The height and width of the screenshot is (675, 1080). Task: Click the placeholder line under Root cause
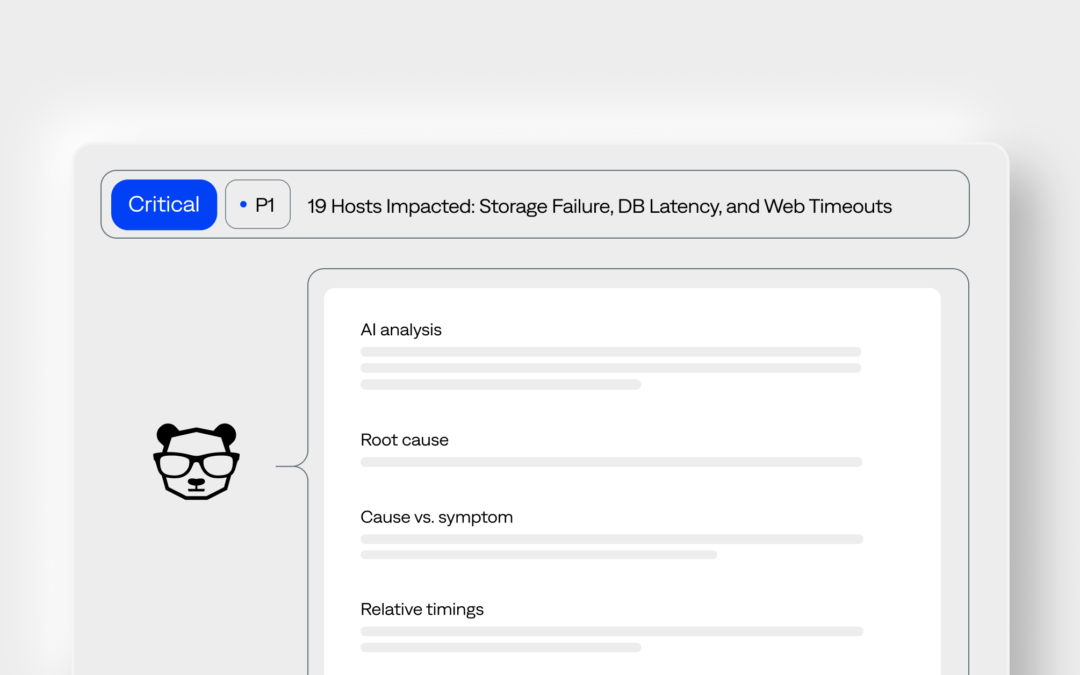click(612, 462)
